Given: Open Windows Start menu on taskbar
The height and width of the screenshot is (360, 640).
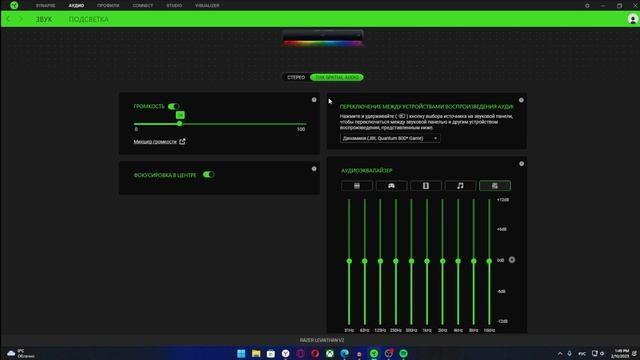Looking at the screenshot, I should [241, 353].
